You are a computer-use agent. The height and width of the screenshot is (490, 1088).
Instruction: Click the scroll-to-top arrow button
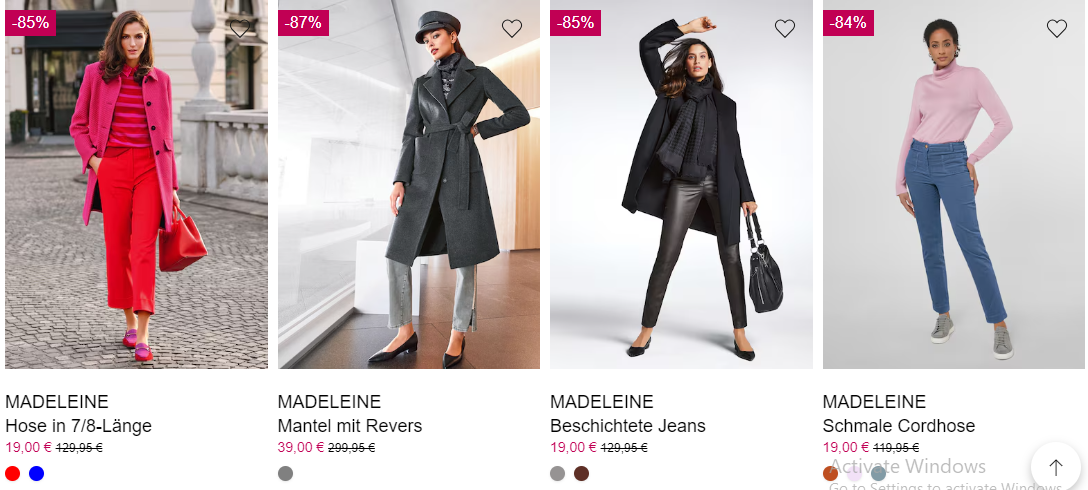coord(1055,467)
